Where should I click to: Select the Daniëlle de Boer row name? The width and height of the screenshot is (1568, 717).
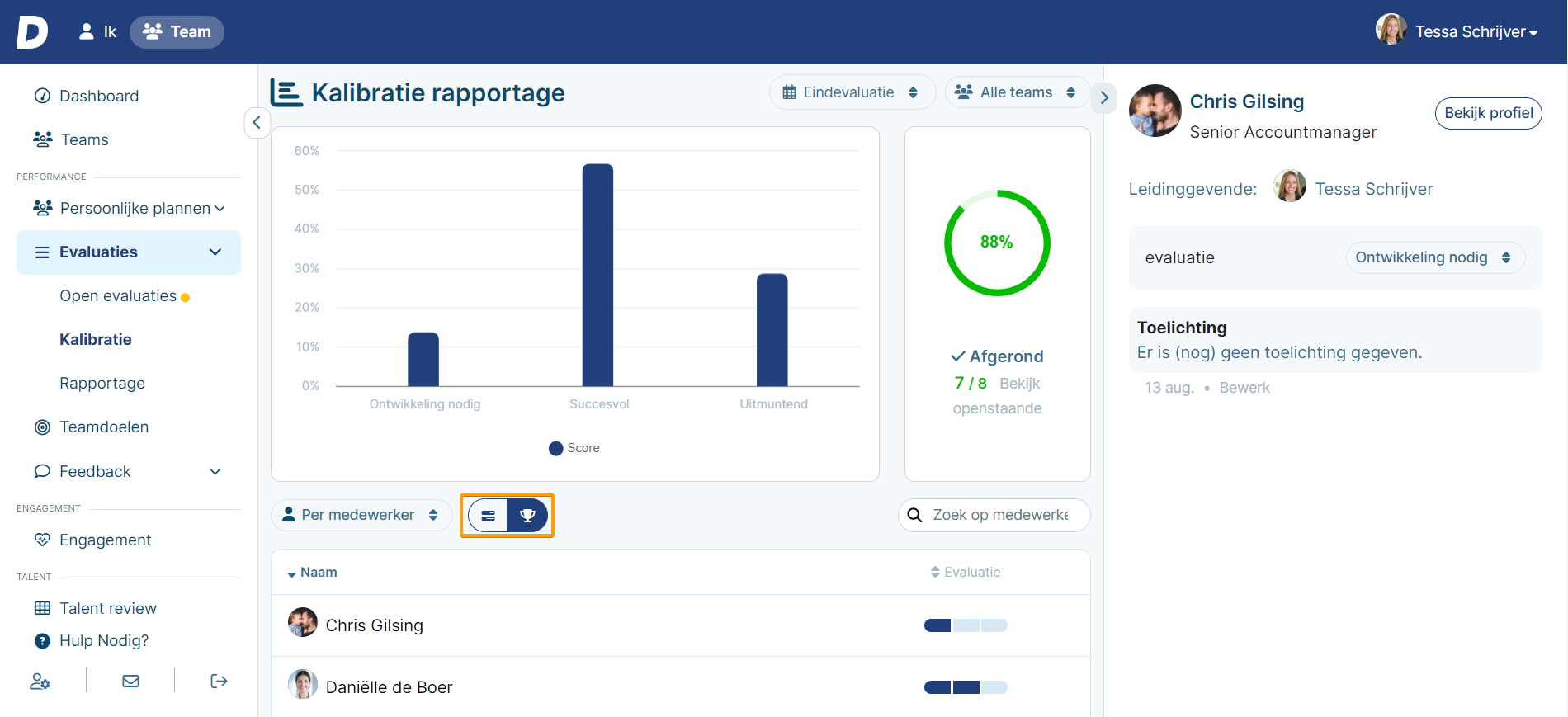pos(390,687)
